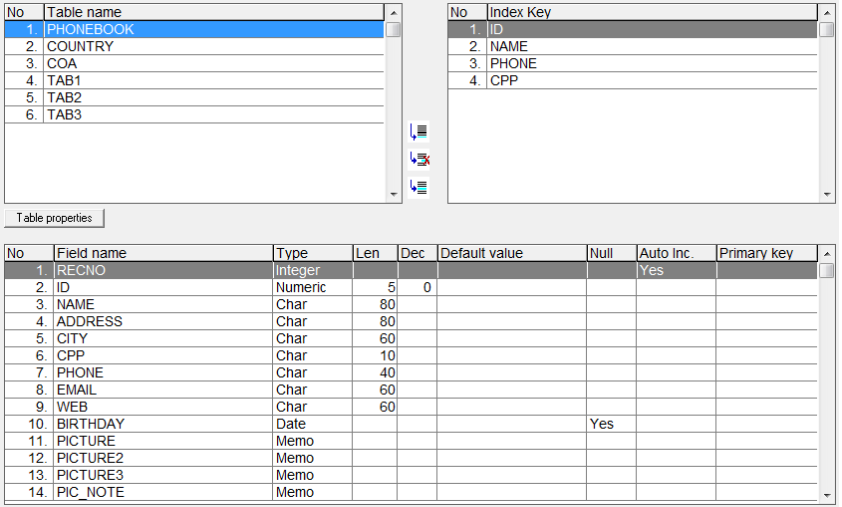Select the PHONE index key
Image resolution: width=842 pixels, height=507 pixels.
[633, 63]
